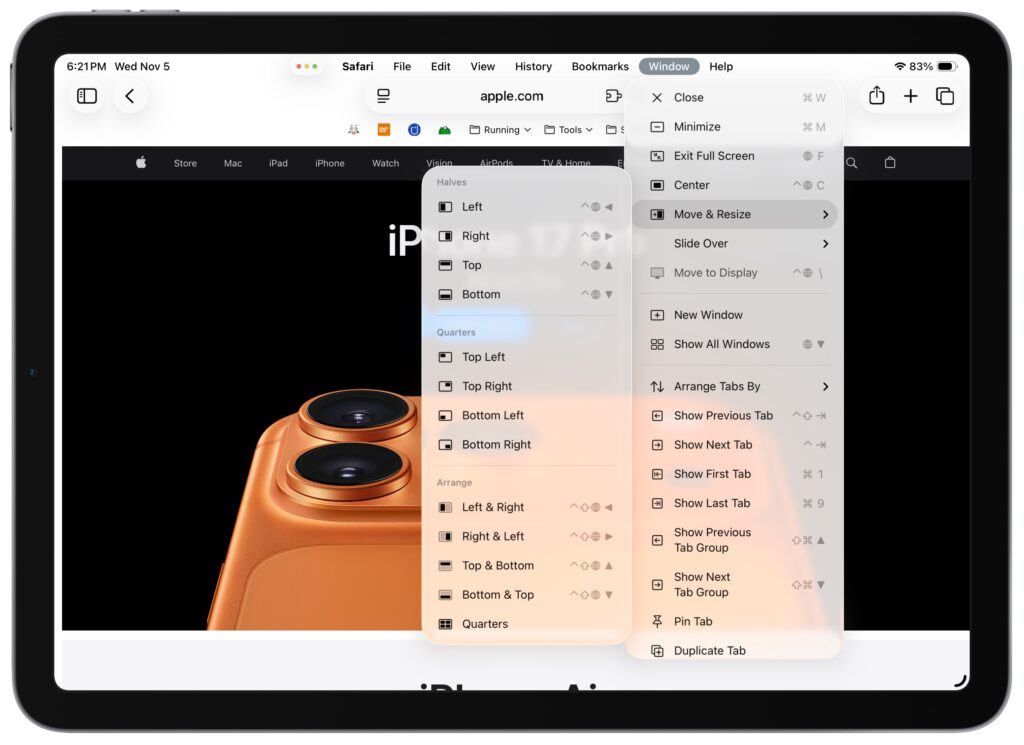This screenshot has width=1024, height=745.
Task: Click the Apple logo in the site navigation
Action: [x=140, y=161]
